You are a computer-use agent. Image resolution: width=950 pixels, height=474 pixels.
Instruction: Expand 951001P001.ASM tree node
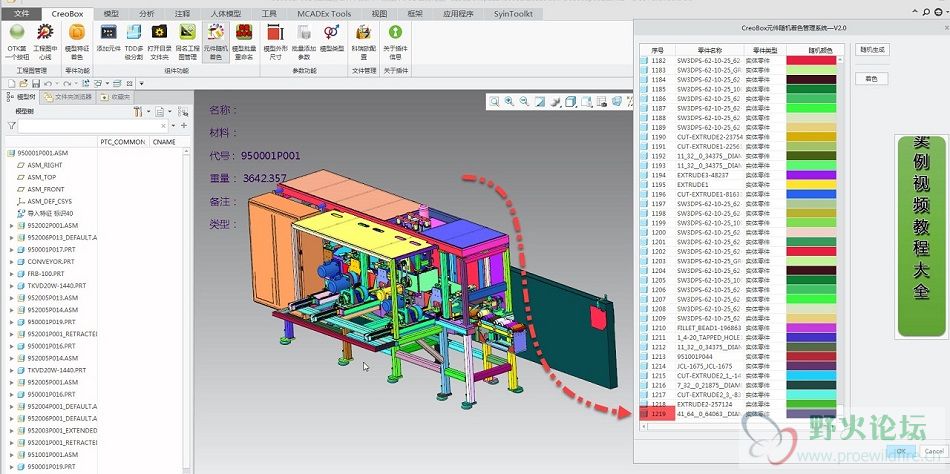pyautogui.click(x=11, y=455)
